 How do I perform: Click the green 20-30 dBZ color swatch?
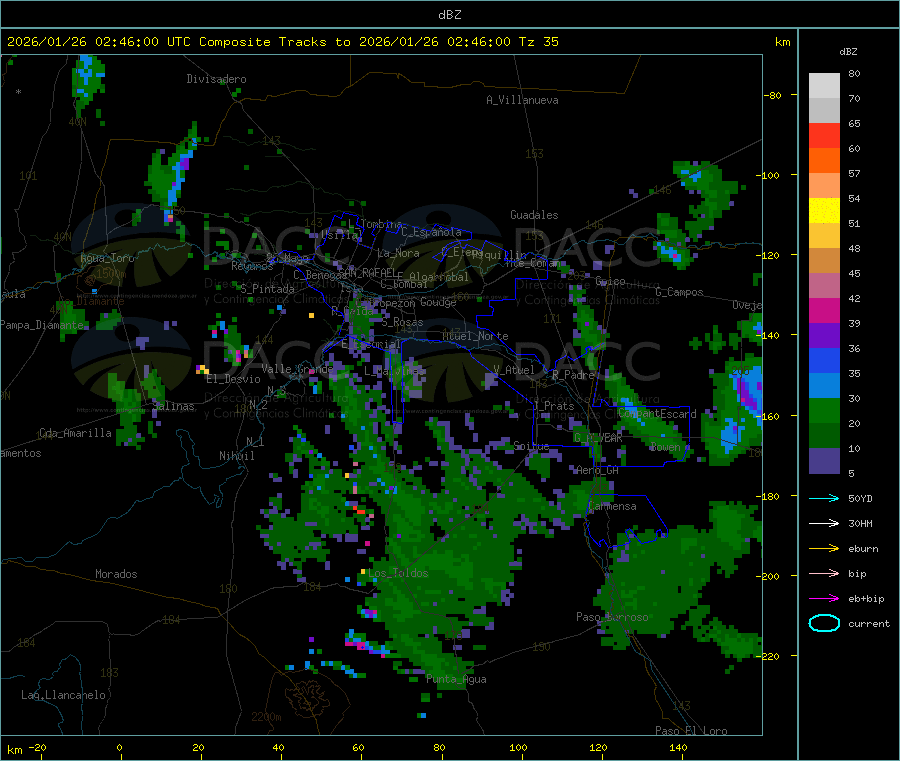click(824, 411)
